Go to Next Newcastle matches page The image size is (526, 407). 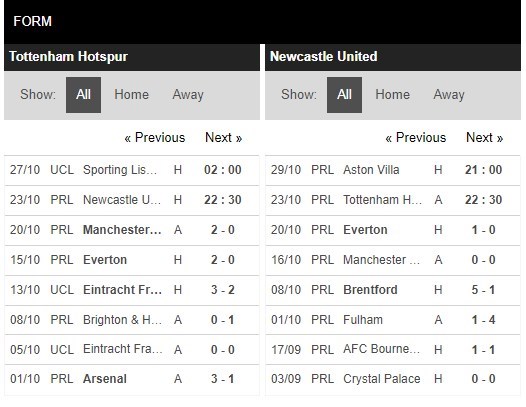coord(484,138)
